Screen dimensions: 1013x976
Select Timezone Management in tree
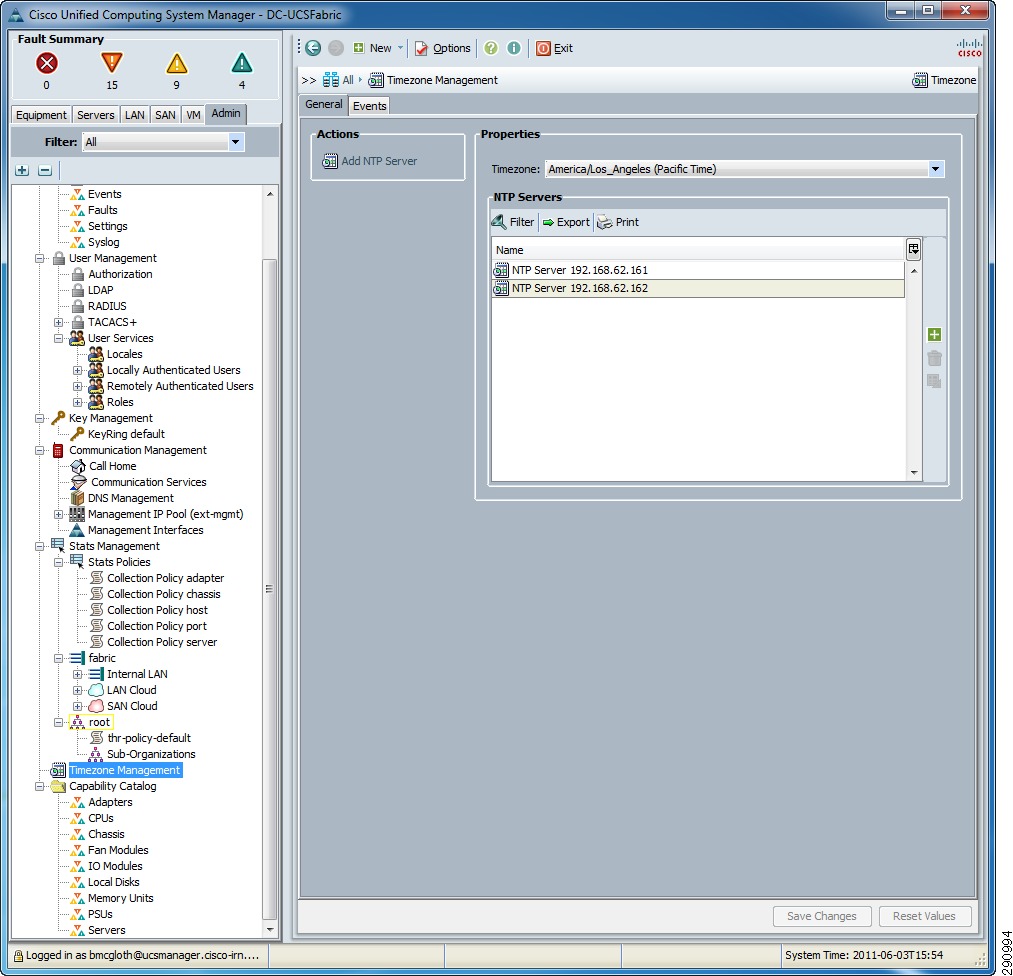point(125,771)
